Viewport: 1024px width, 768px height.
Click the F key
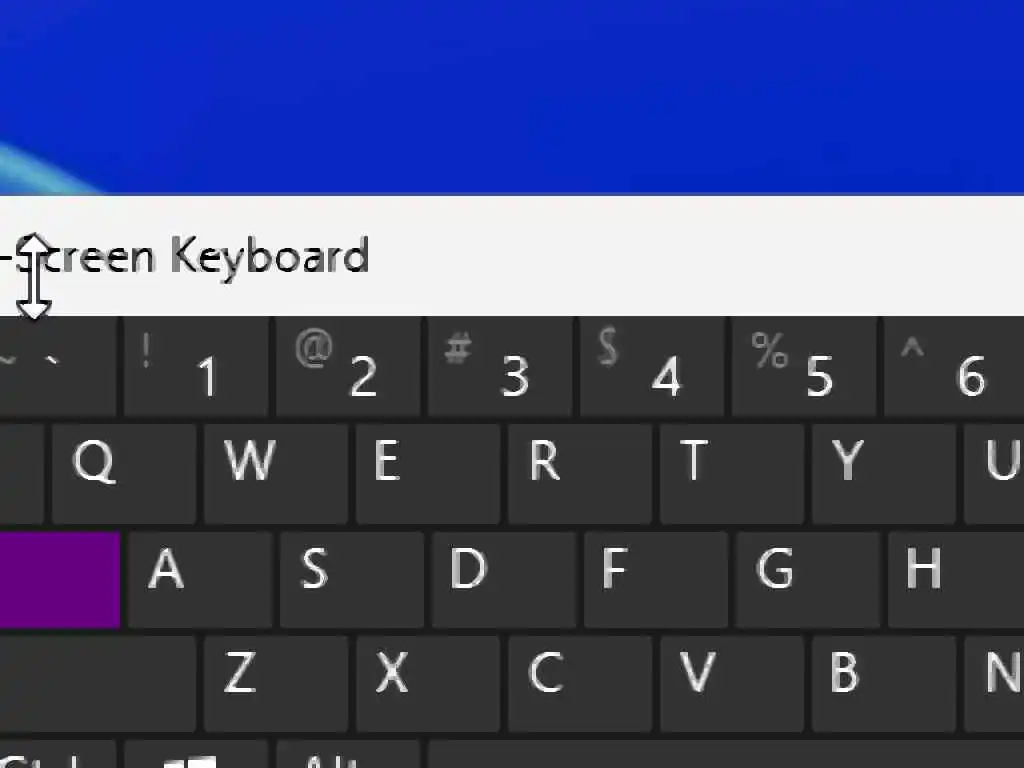click(x=656, y=580)
